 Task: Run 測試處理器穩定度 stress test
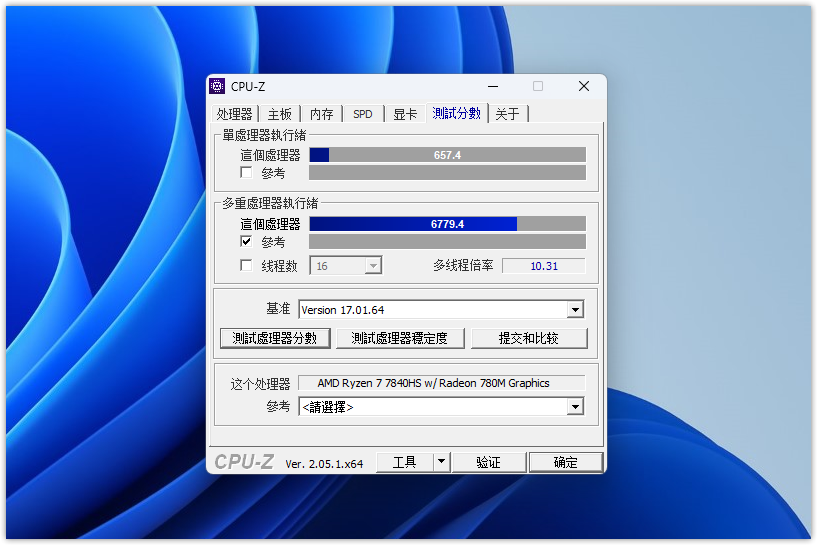[x=400, y=338]
